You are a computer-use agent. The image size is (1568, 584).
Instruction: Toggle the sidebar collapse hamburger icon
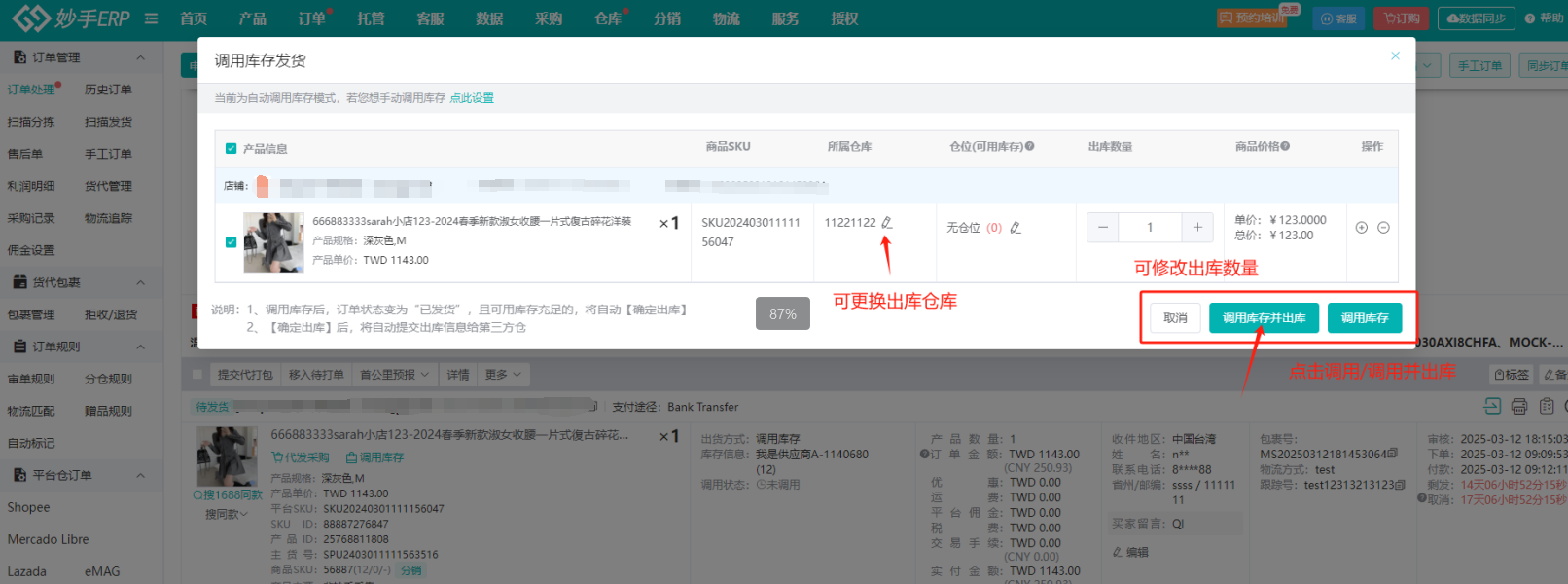pyautogui.click(x=151, y=18)
